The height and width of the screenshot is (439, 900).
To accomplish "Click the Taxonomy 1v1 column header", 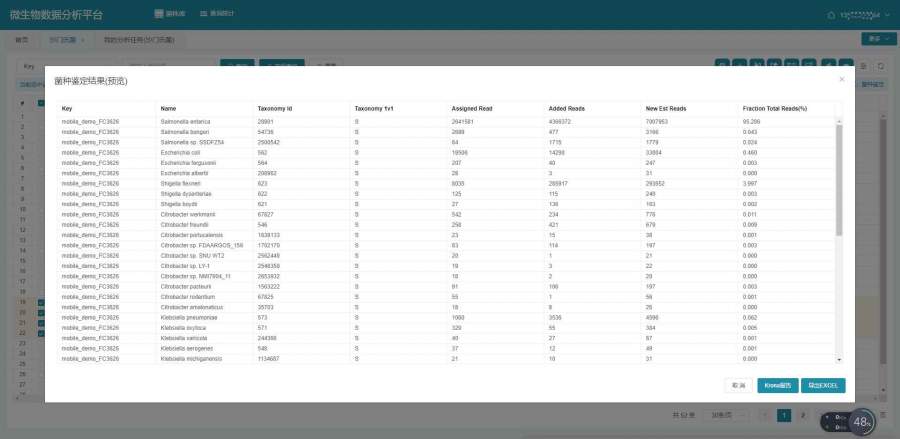I will click(x=374, y=108).
